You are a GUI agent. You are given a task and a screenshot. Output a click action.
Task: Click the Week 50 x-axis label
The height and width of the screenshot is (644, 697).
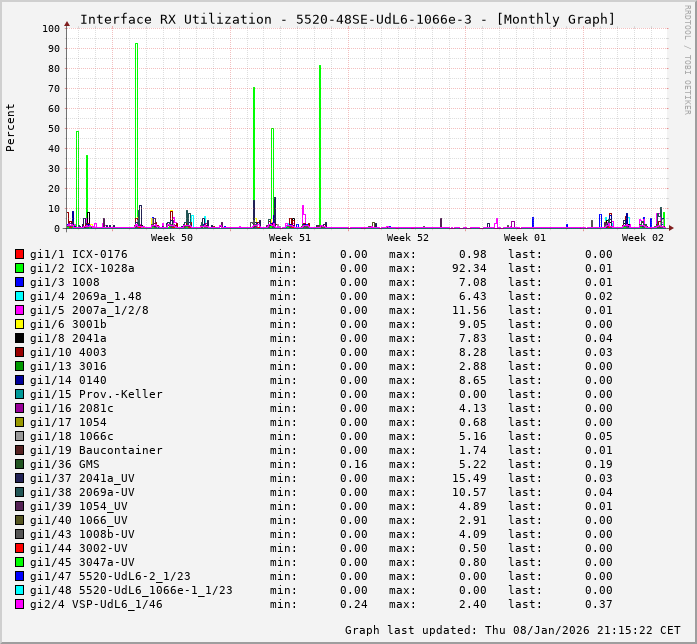(x=172, y=238)
